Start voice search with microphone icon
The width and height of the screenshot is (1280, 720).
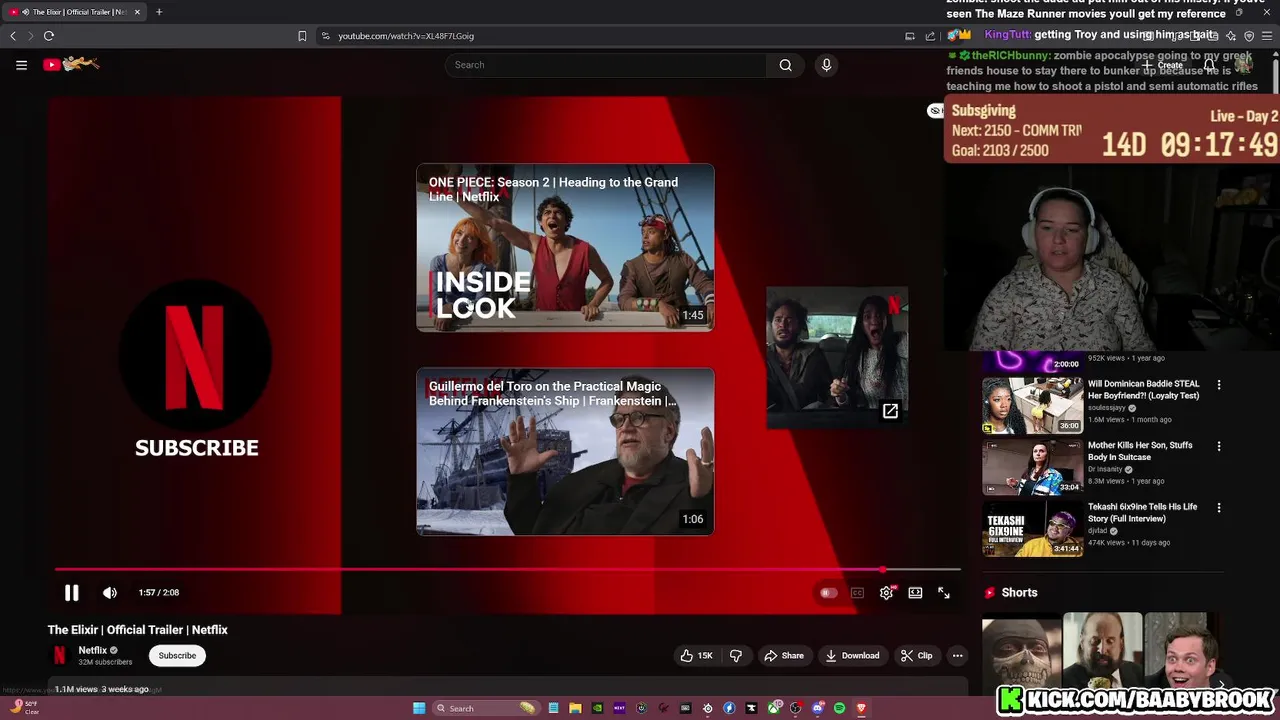click(826, 65)
